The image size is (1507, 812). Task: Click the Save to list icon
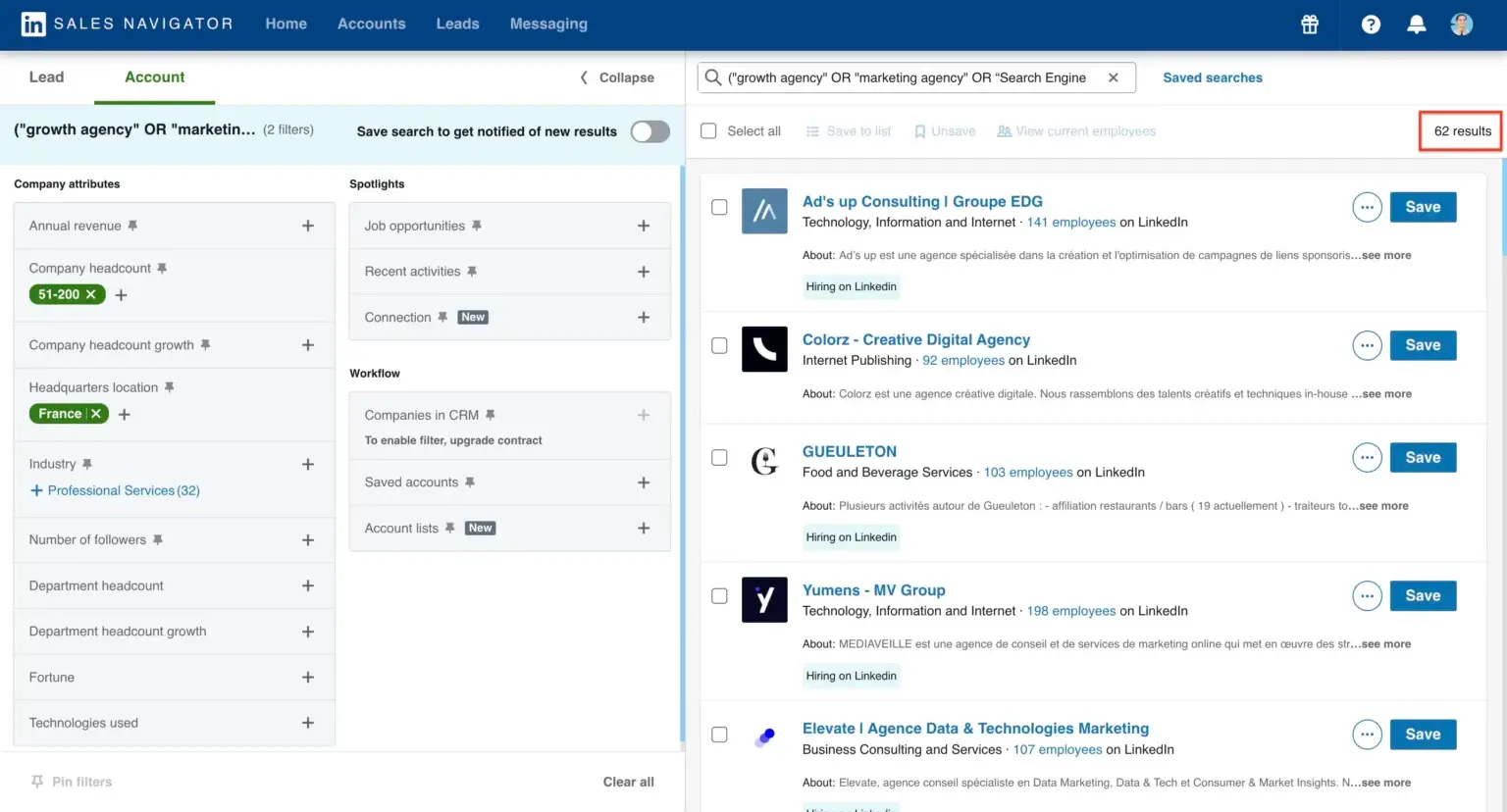pyautogui.click(x=812, y=130)
